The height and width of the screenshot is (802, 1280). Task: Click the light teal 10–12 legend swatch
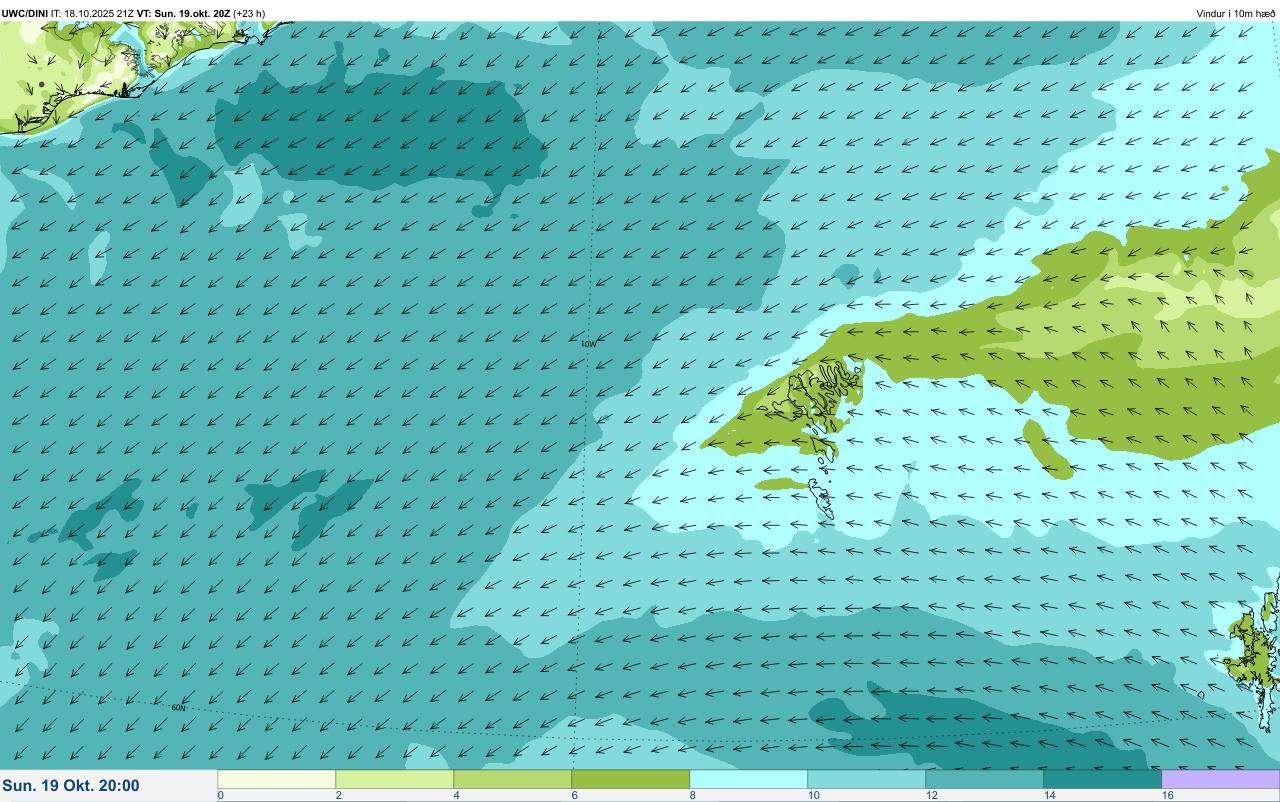click(867, 779)
